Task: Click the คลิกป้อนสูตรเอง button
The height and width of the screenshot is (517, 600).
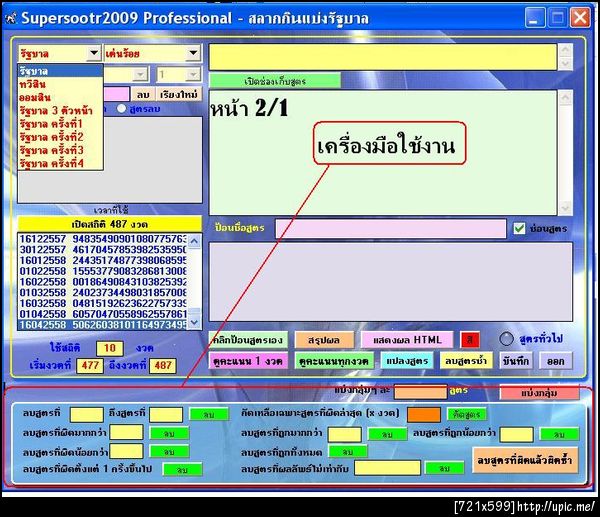Action: [x=248, y=340]
